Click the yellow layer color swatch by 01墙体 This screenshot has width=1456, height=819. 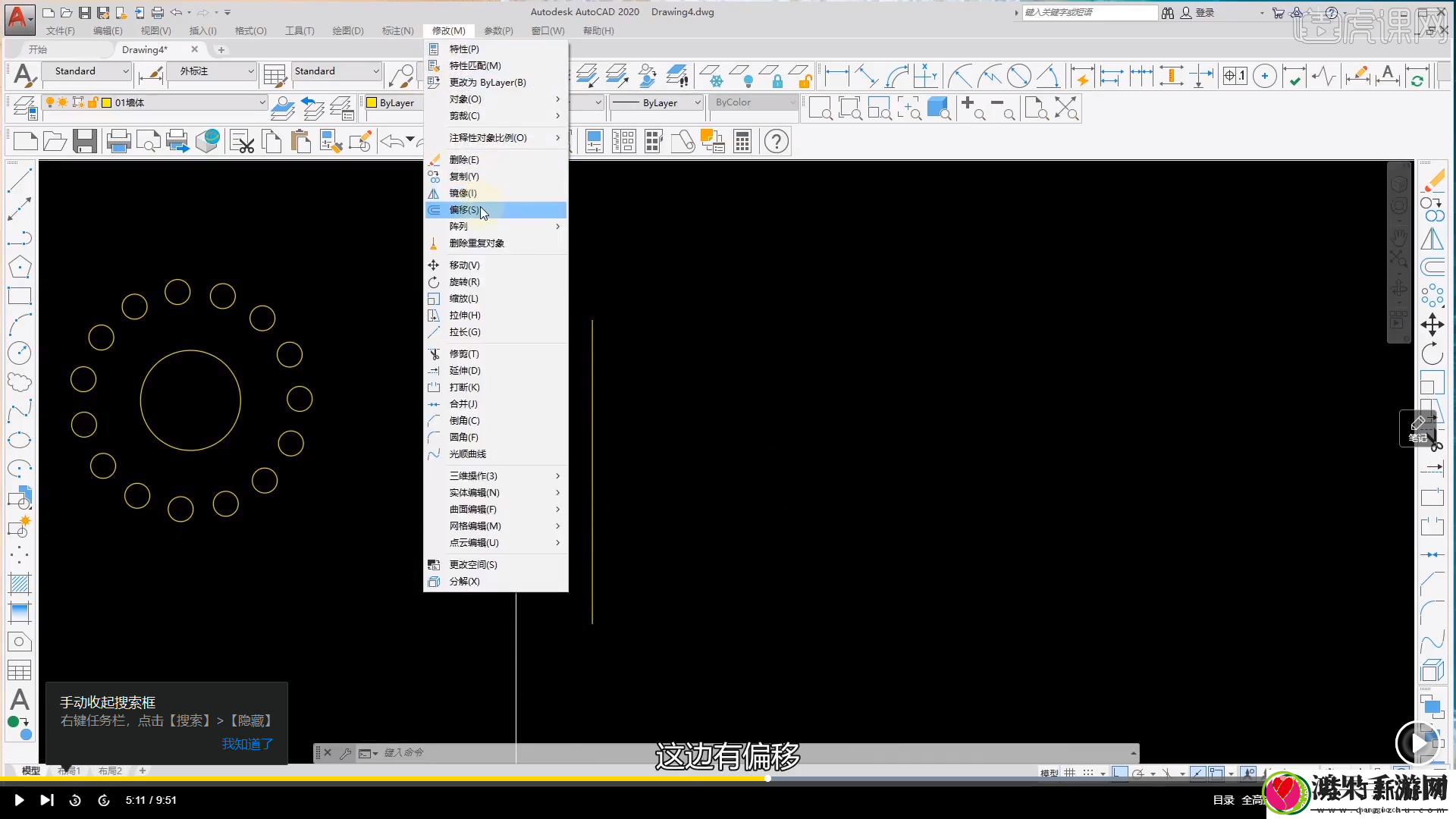[107, 102]
